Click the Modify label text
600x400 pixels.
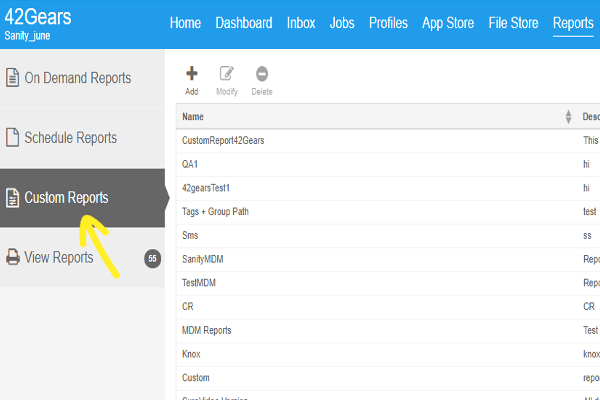pyautogui.click(x=227, y=91)
